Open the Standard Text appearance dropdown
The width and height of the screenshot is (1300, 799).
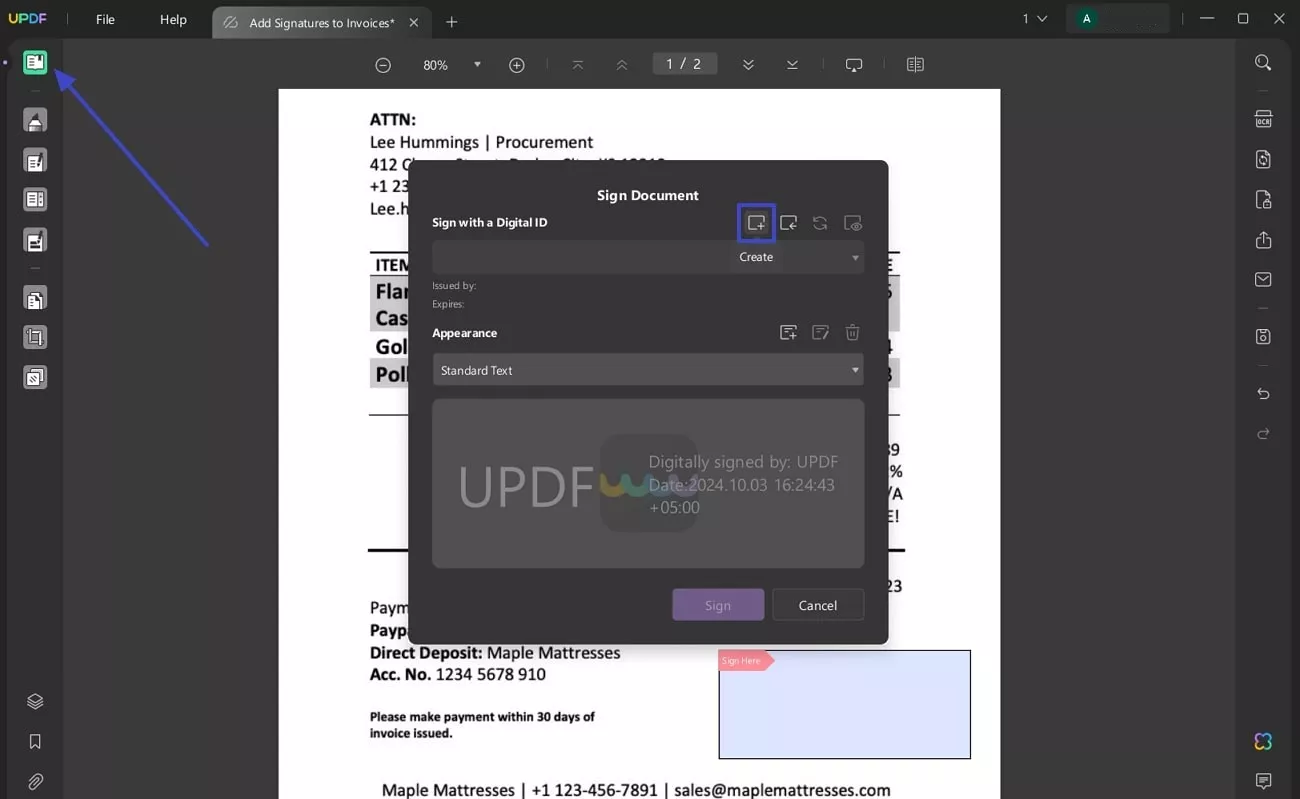(648, 370)
